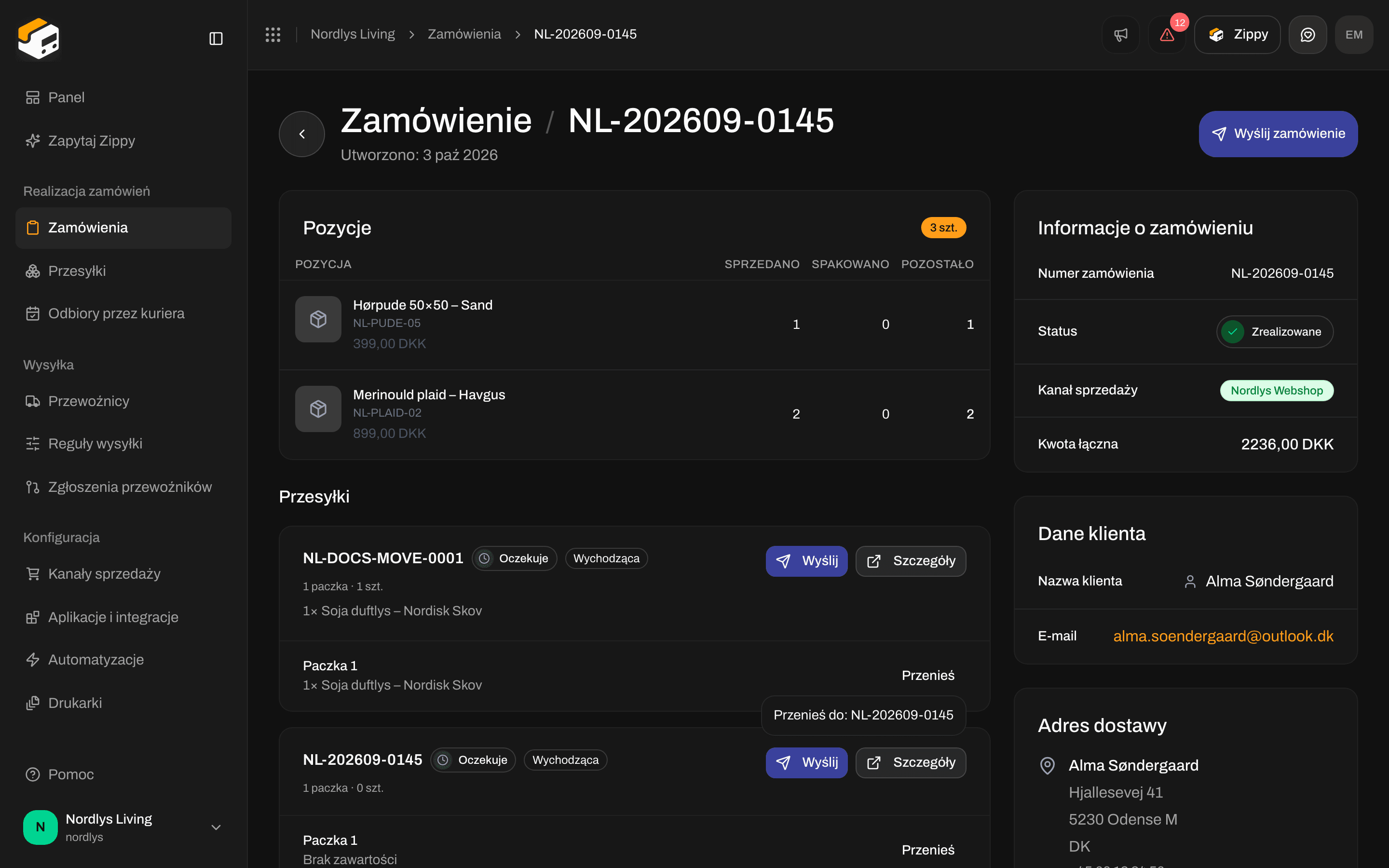
Task: Click Hørpude 50×50 product thumbnail
Action: coord(318,319)
